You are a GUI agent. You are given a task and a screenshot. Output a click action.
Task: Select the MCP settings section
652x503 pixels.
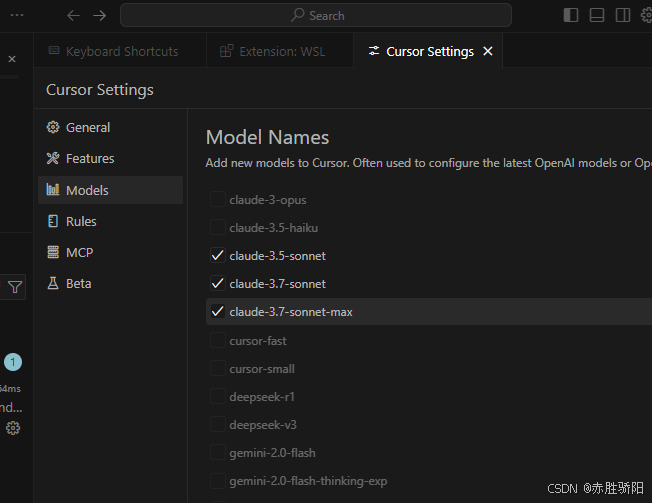79,253
